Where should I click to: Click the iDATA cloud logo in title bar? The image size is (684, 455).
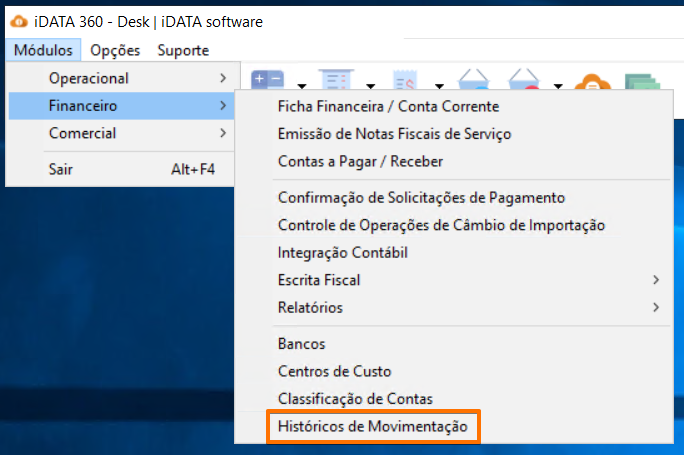[18, 21]
